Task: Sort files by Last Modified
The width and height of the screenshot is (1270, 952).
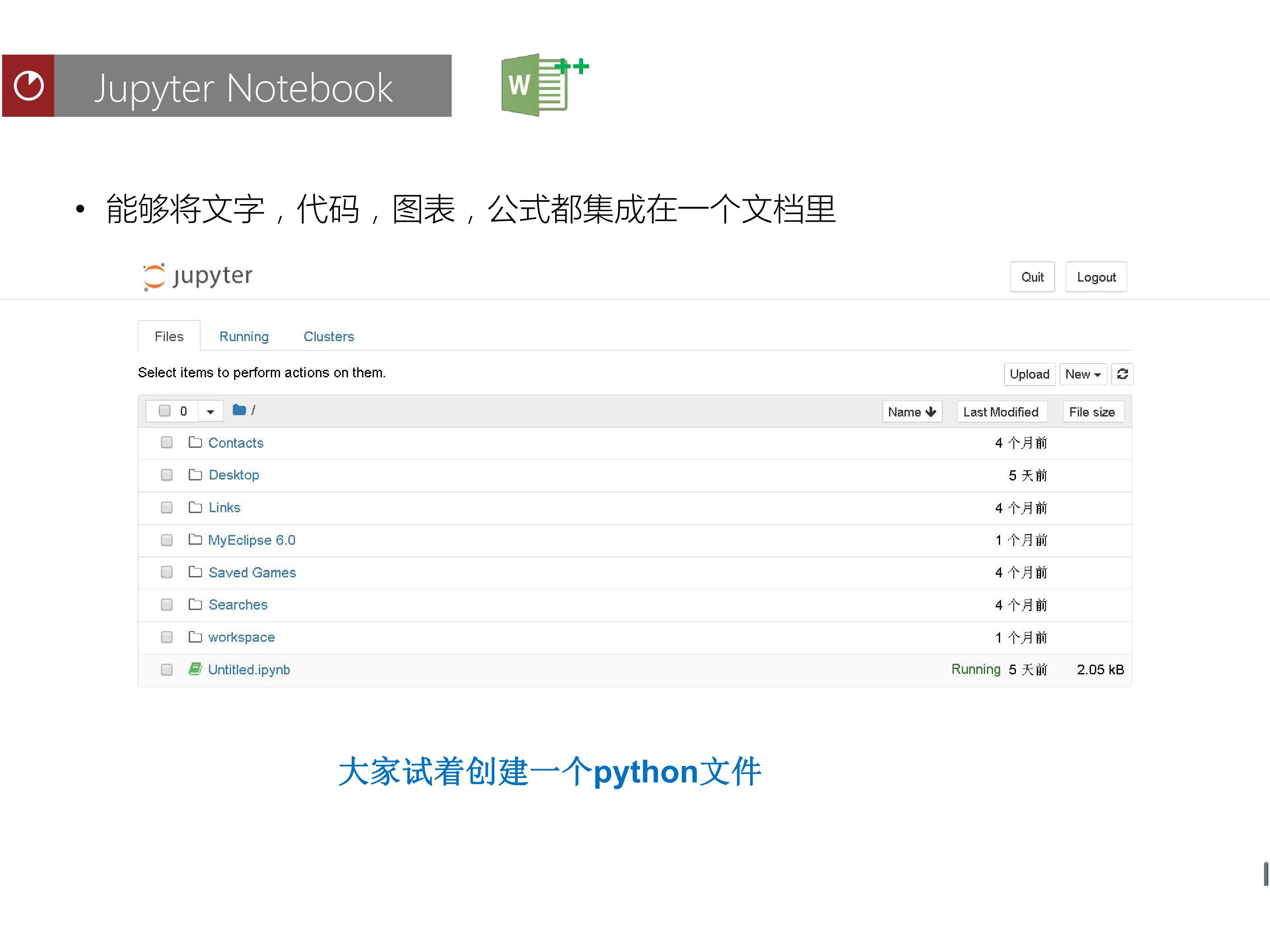Action: [x=1002, y=412]
